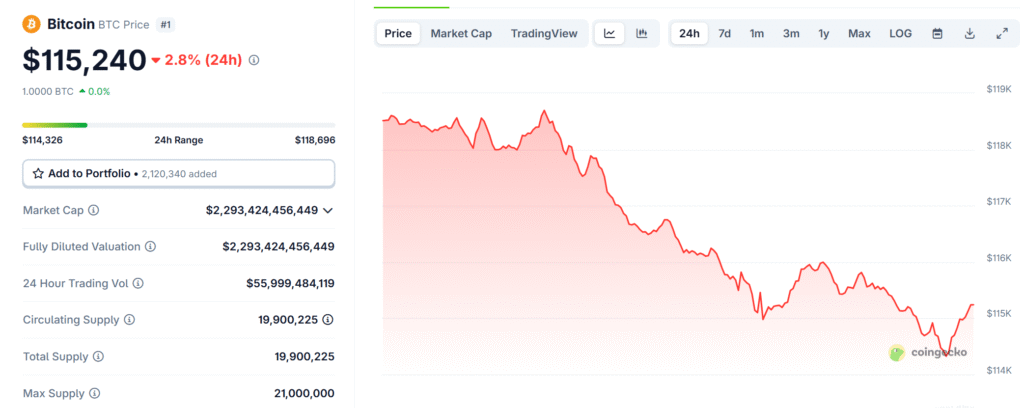Click the Bitcoin logo icon
Viewport: 1024px width, 408px height.
coord(32,24)
